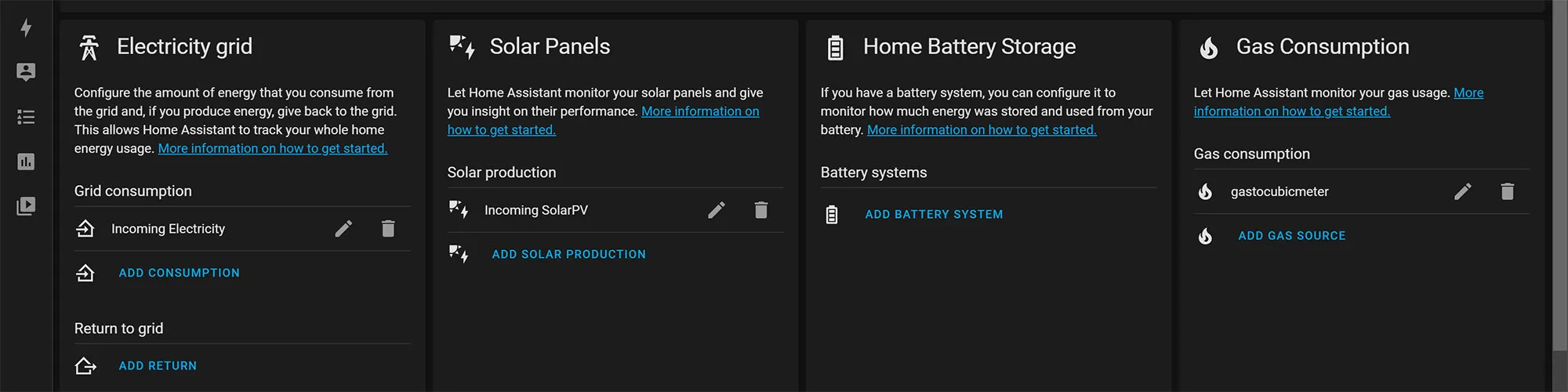
Task: Add a new gas source
Action: (x=1291, y=236)
